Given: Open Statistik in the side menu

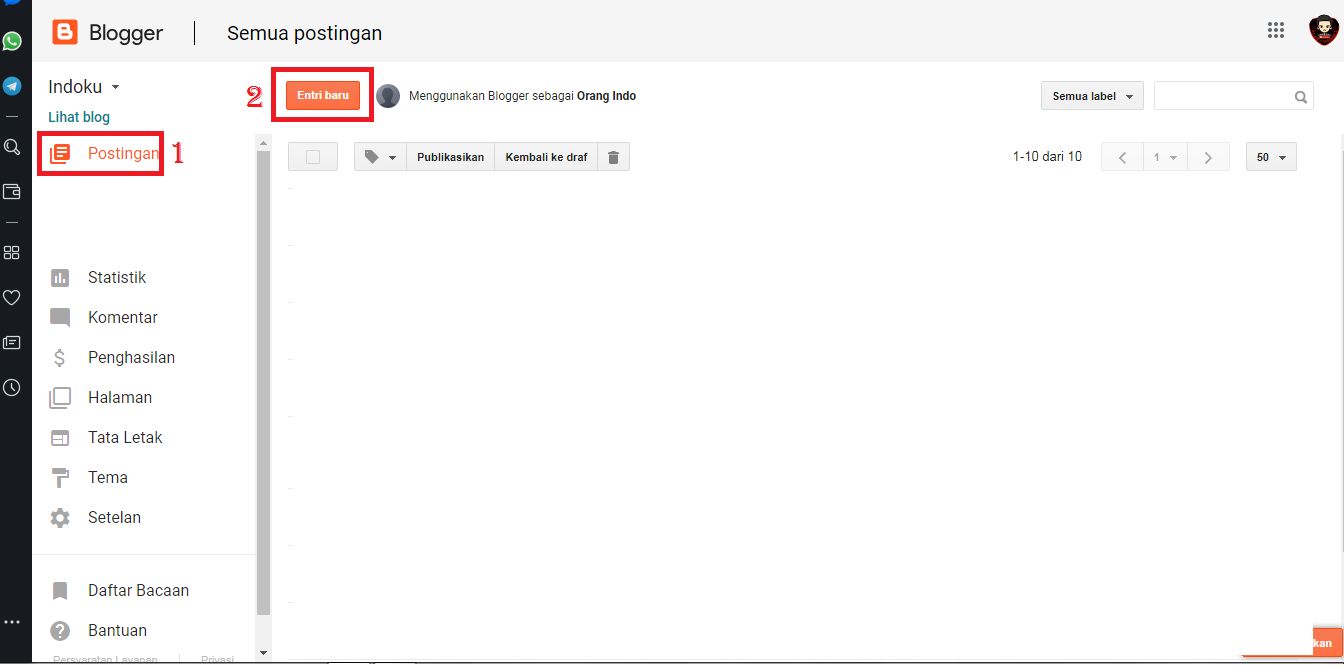Looking at the screenshot, I should [x=98, y=277].
